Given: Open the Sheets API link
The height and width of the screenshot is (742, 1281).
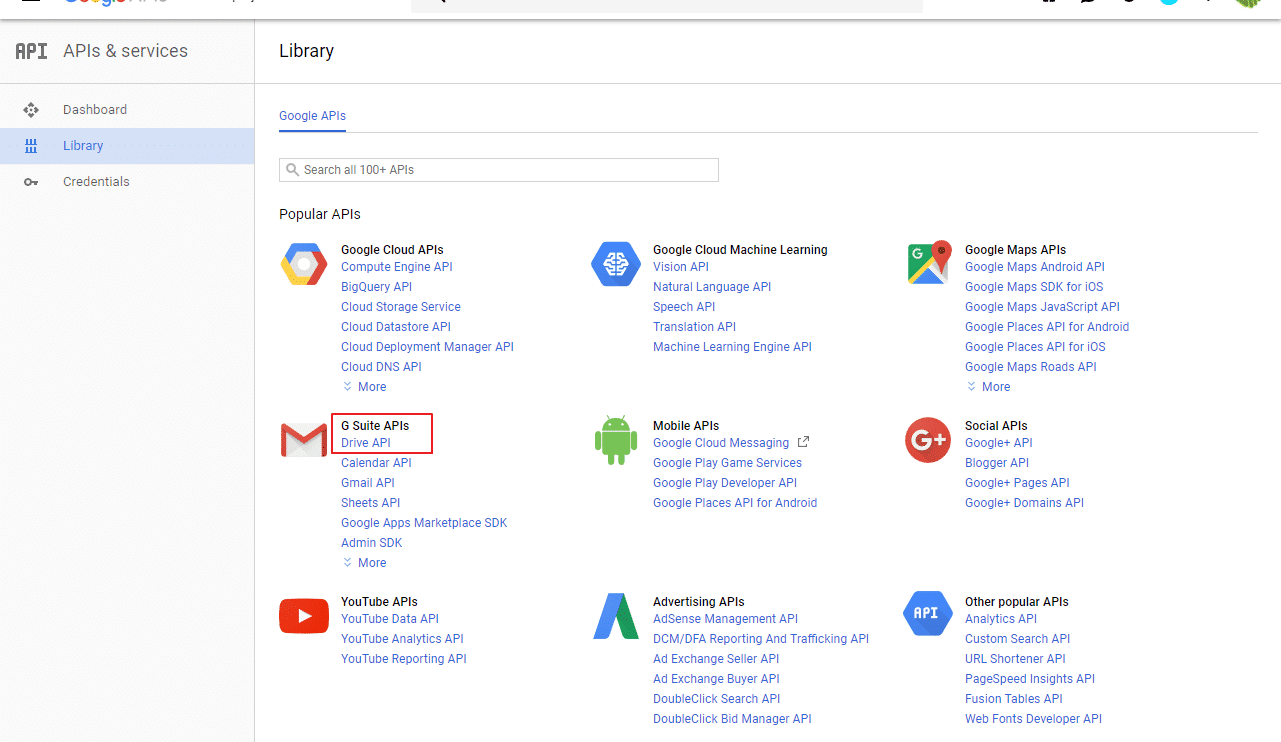Looking at the screenshot, I should [x=370, y=503].
